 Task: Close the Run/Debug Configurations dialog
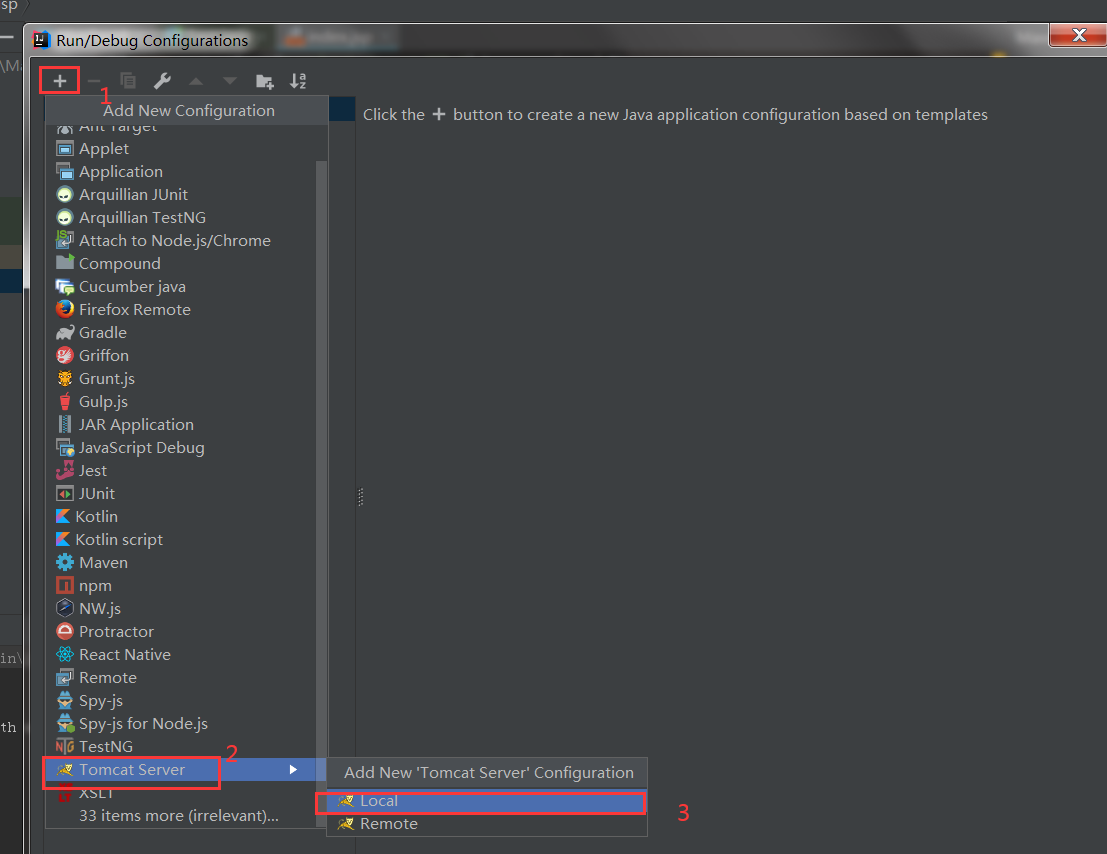(x=1079, y=35)
